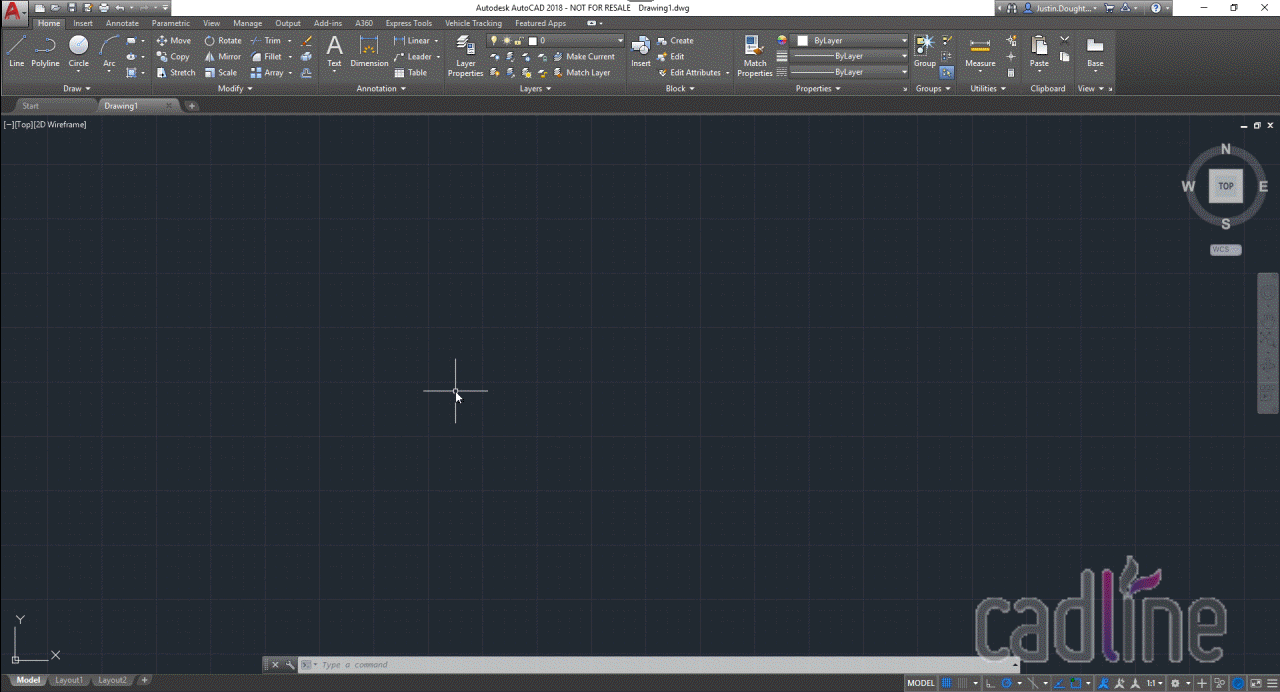Click the Insert block button
This screenshot has height=692, width=1280.
641,50
